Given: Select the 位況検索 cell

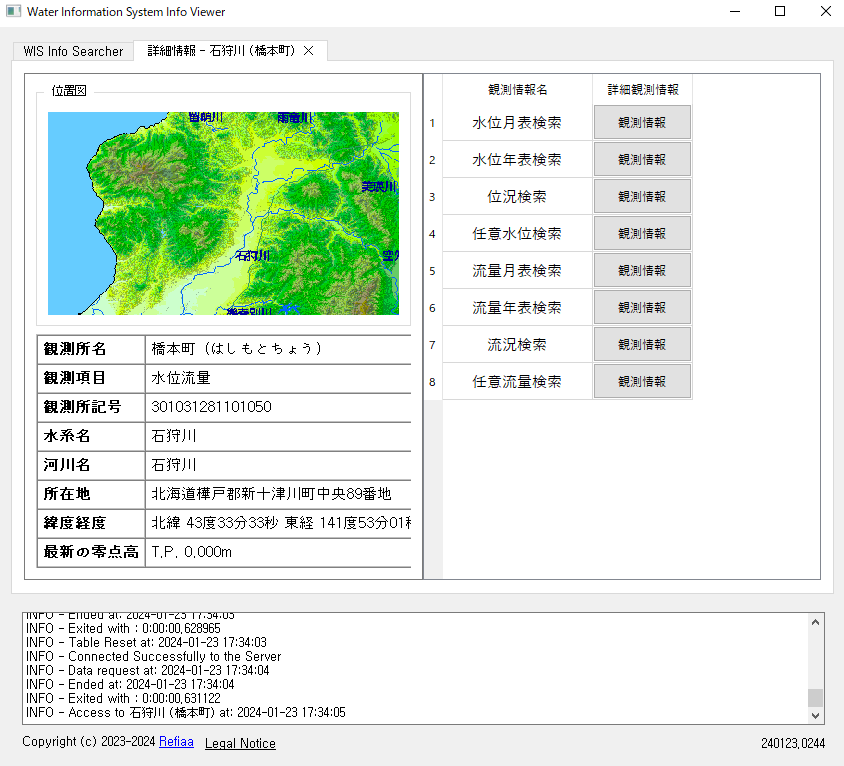Looking at the screenshot, I should (517, 196).
